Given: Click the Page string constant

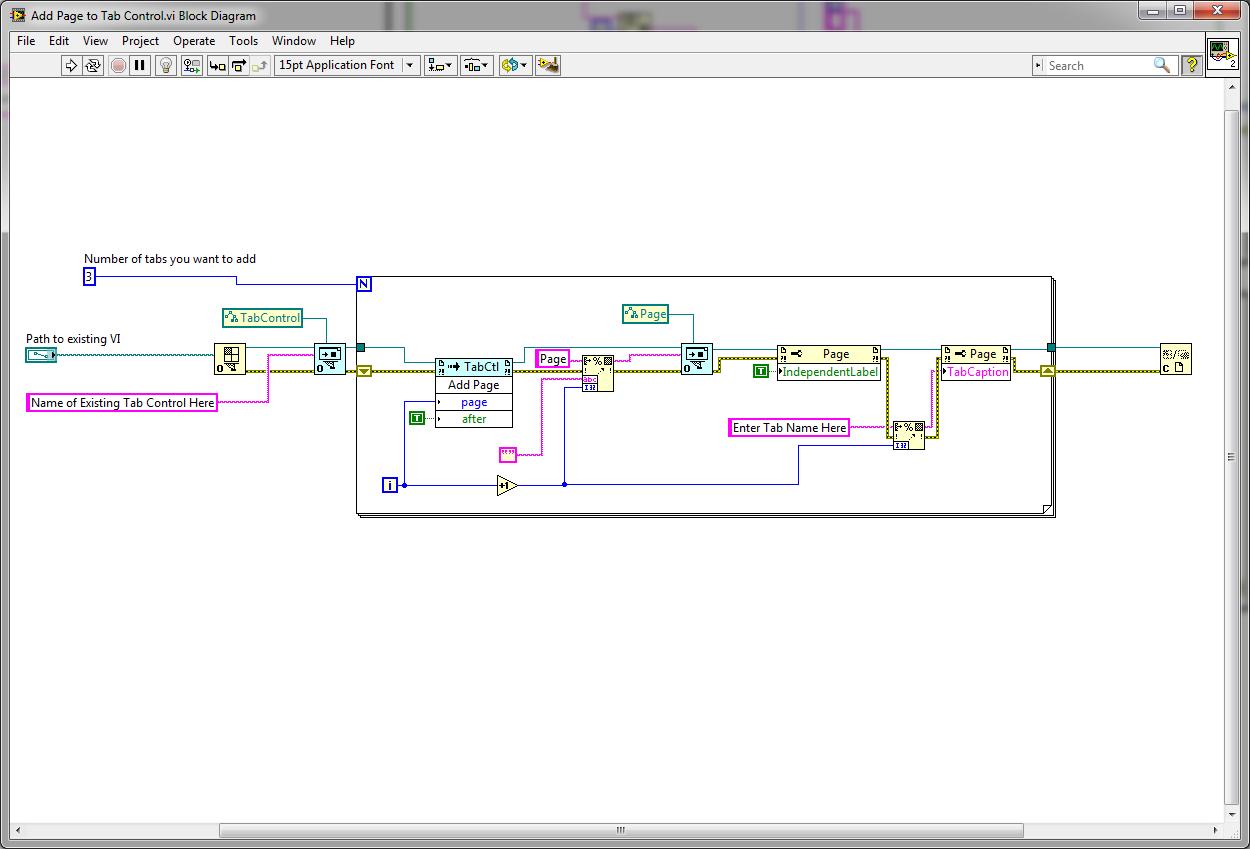Looking at the screenshot, I should [x=553, y=358].
